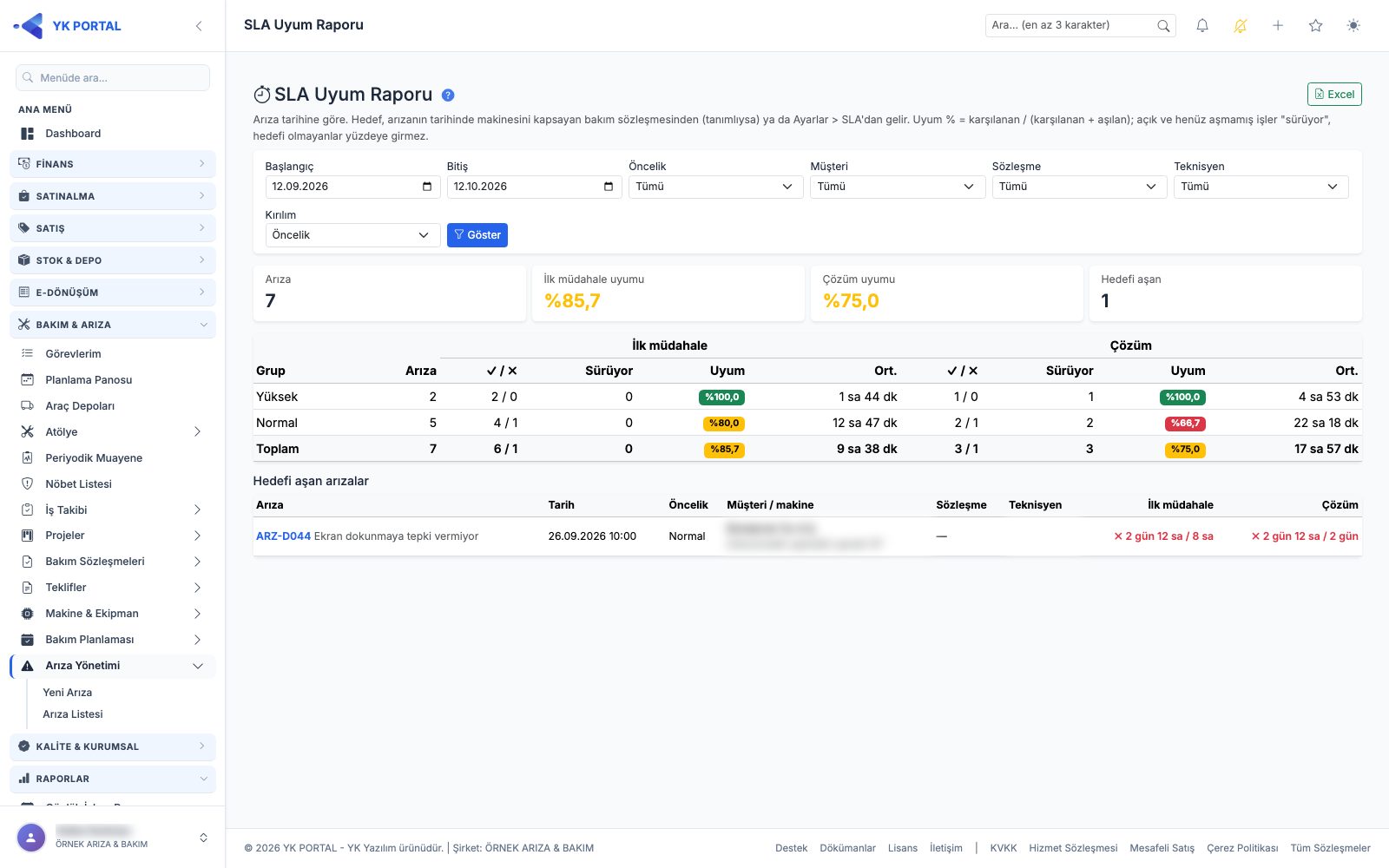Open the KVKK footer link
This screenshot has width=1389, height=868.
[x=1003, y=848]
